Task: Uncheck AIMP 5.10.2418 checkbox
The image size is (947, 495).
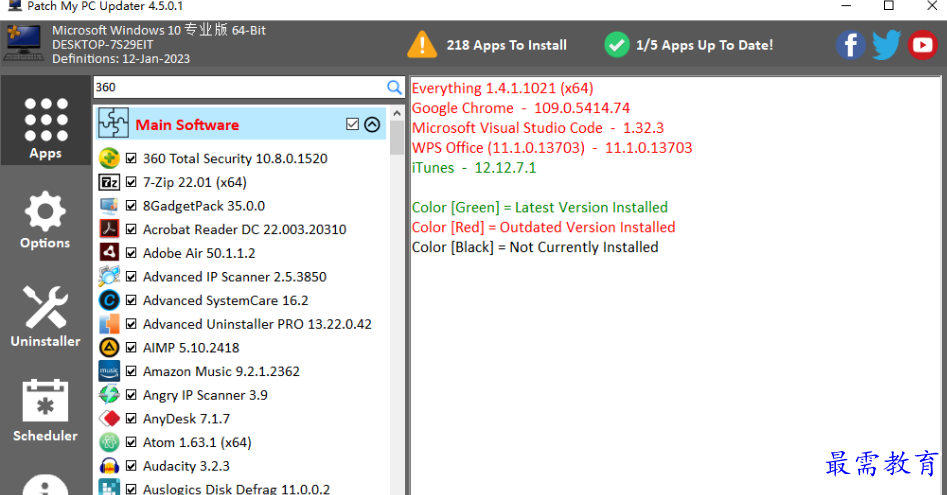Action: tap(131, 348)
